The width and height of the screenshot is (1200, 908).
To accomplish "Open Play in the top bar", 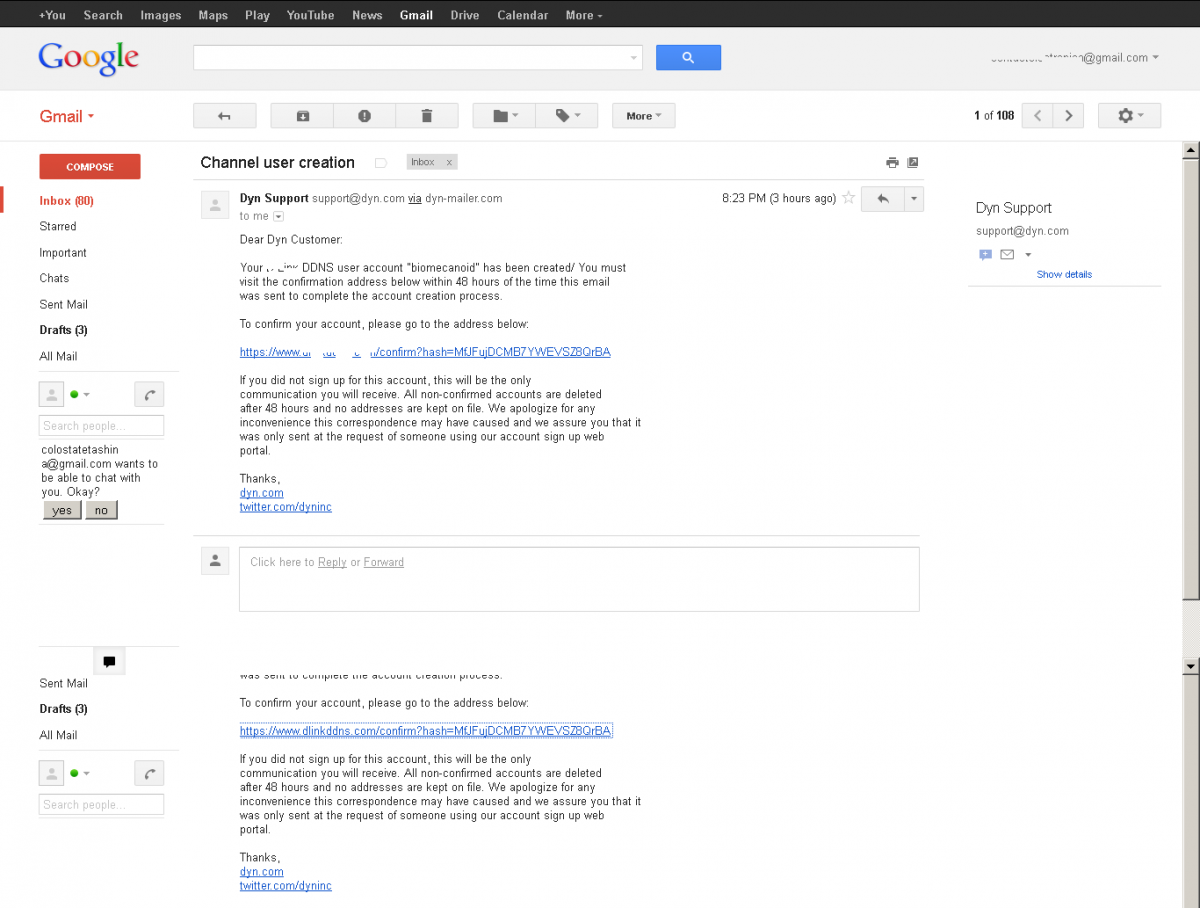I will [257, 15].
